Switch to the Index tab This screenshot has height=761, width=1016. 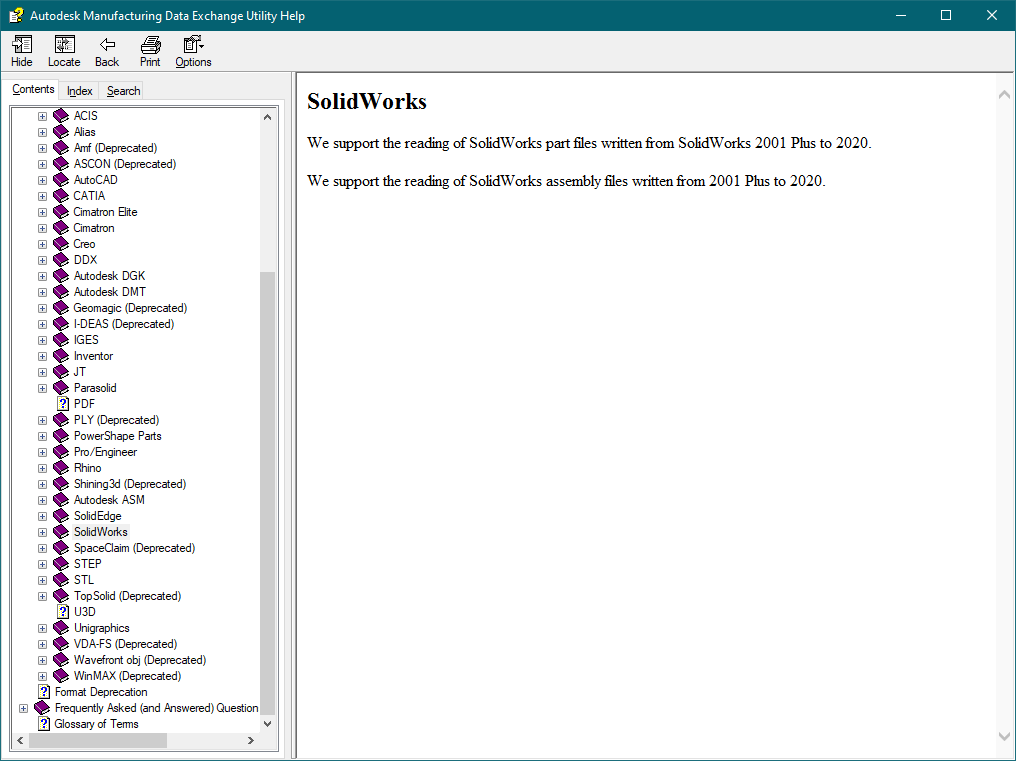click(80, 91)
